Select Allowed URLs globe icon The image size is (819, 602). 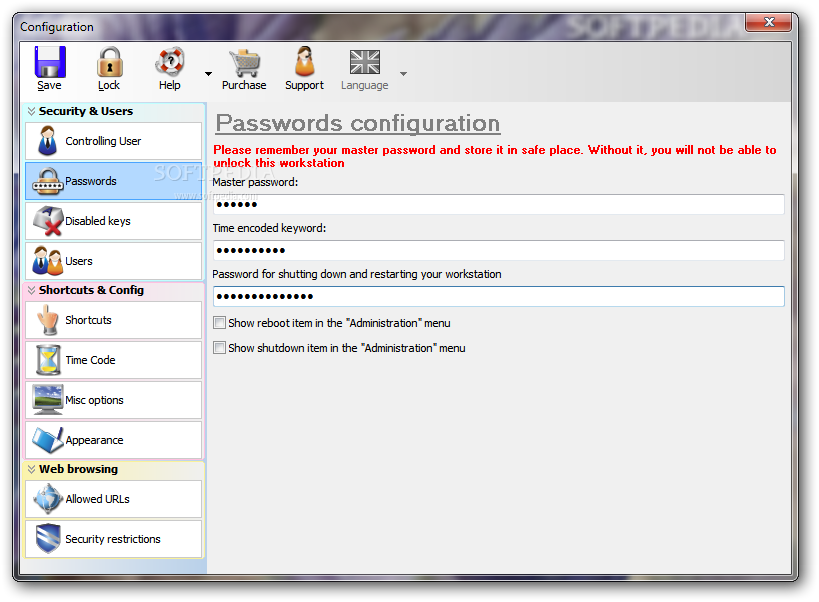pyautogui.click(x=48, y=499)
